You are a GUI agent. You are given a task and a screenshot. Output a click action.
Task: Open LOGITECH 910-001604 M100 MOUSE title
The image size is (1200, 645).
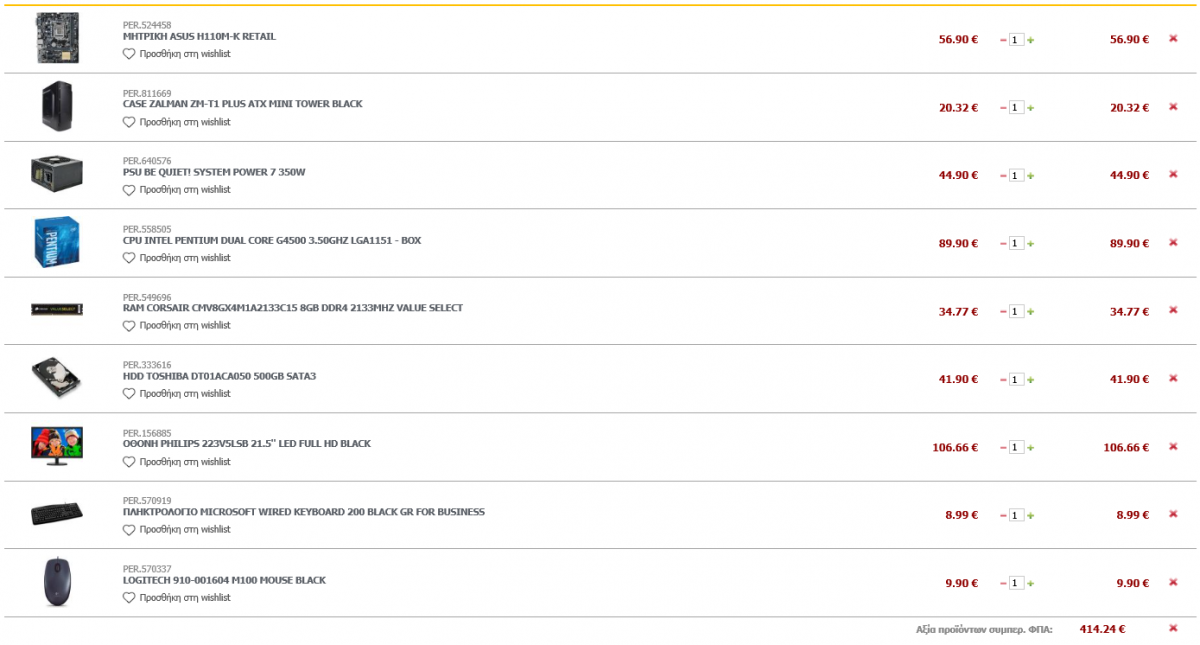click(x=224, y=580)
